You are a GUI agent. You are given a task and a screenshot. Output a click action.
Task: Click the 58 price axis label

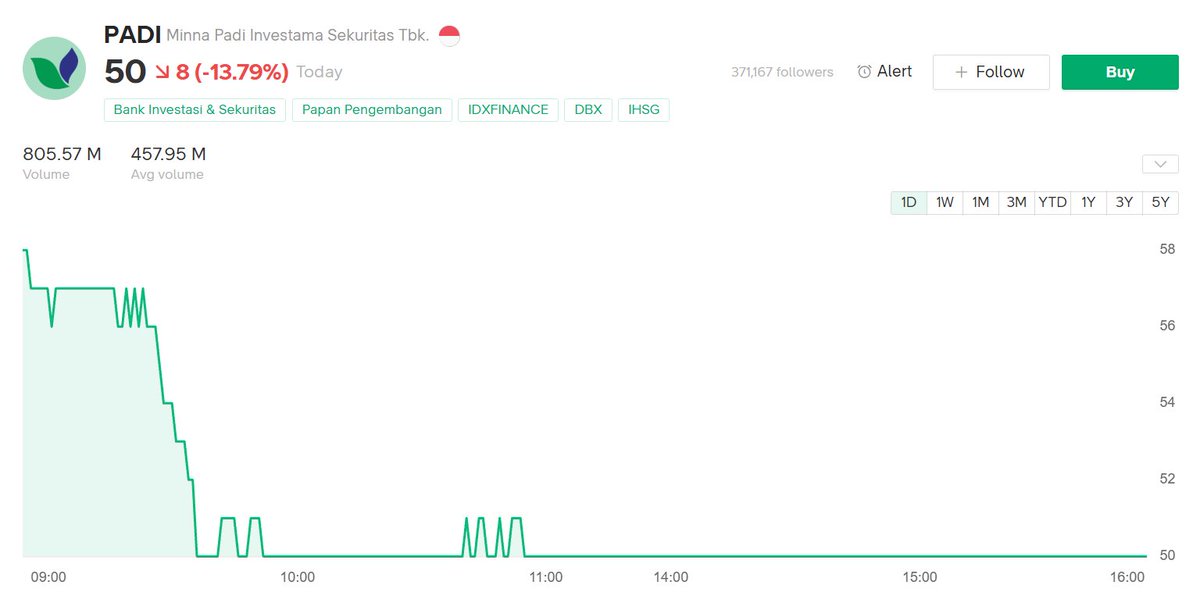pyautogui.click(x=1167, y=249)
